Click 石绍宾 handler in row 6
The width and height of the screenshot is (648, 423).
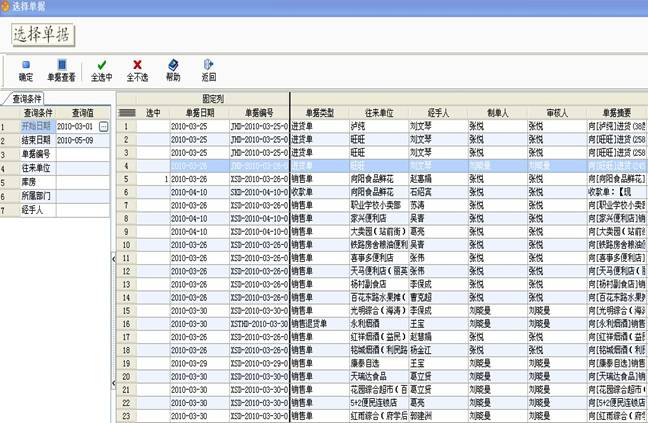click(x=421, y=192)
